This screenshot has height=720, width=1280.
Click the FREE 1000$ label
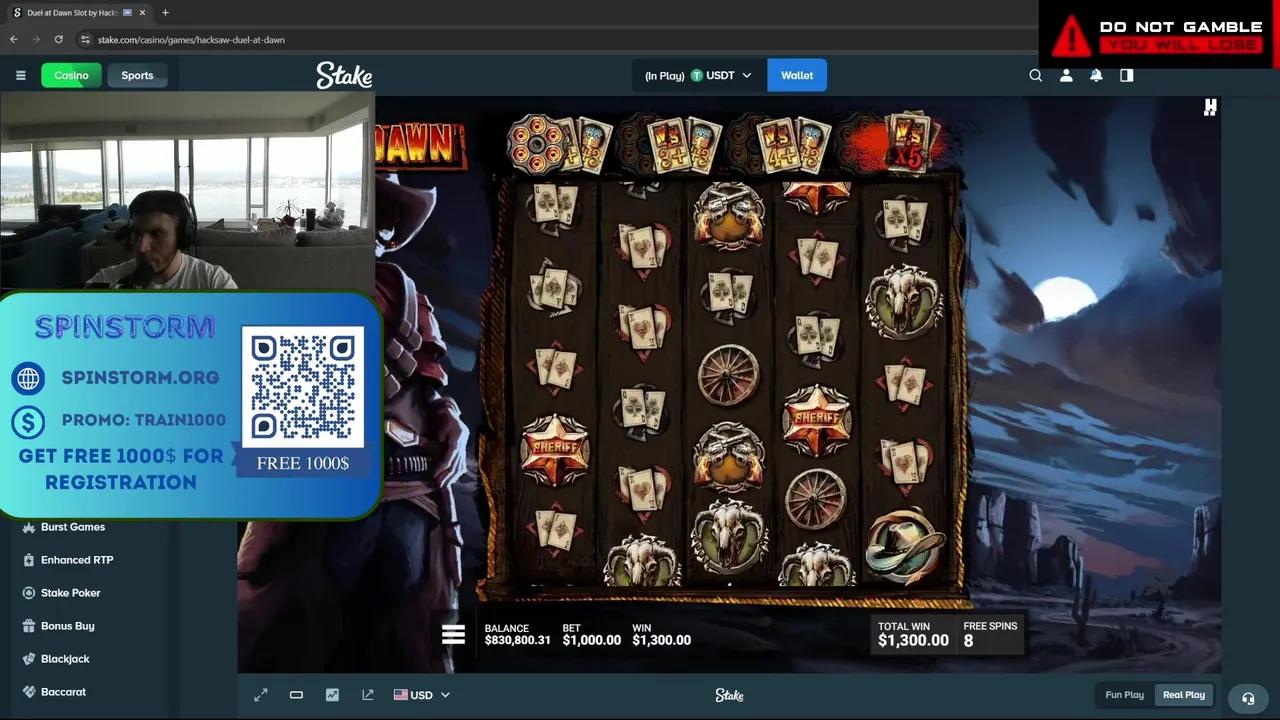pos(302,463)
